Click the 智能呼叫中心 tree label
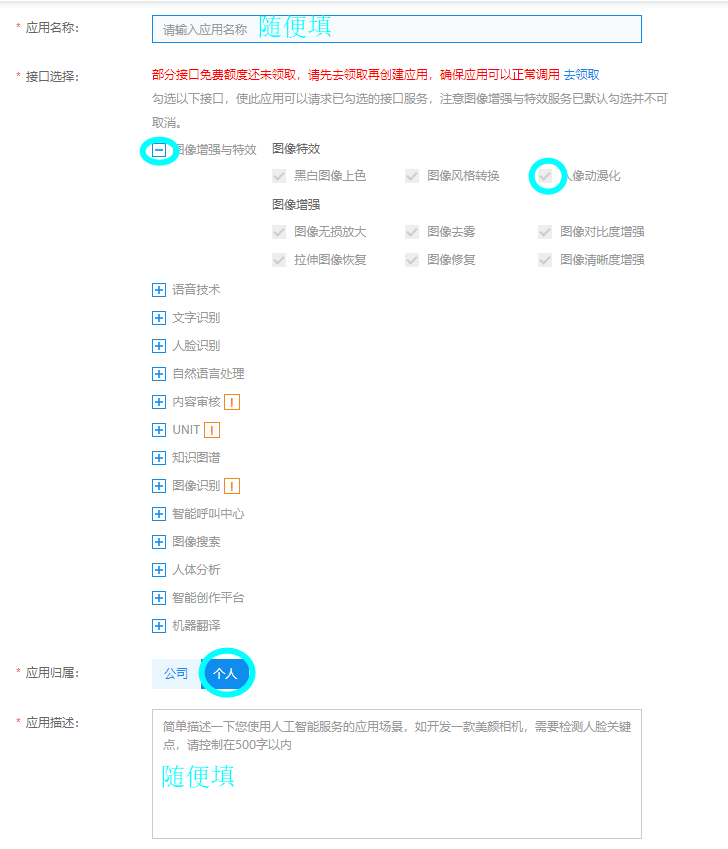The width and height of the screenshot is (728, 849). click(x=208, y=514)
